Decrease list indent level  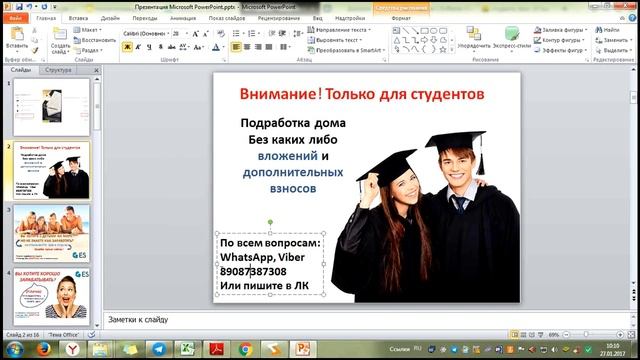(x=272, y=33)
